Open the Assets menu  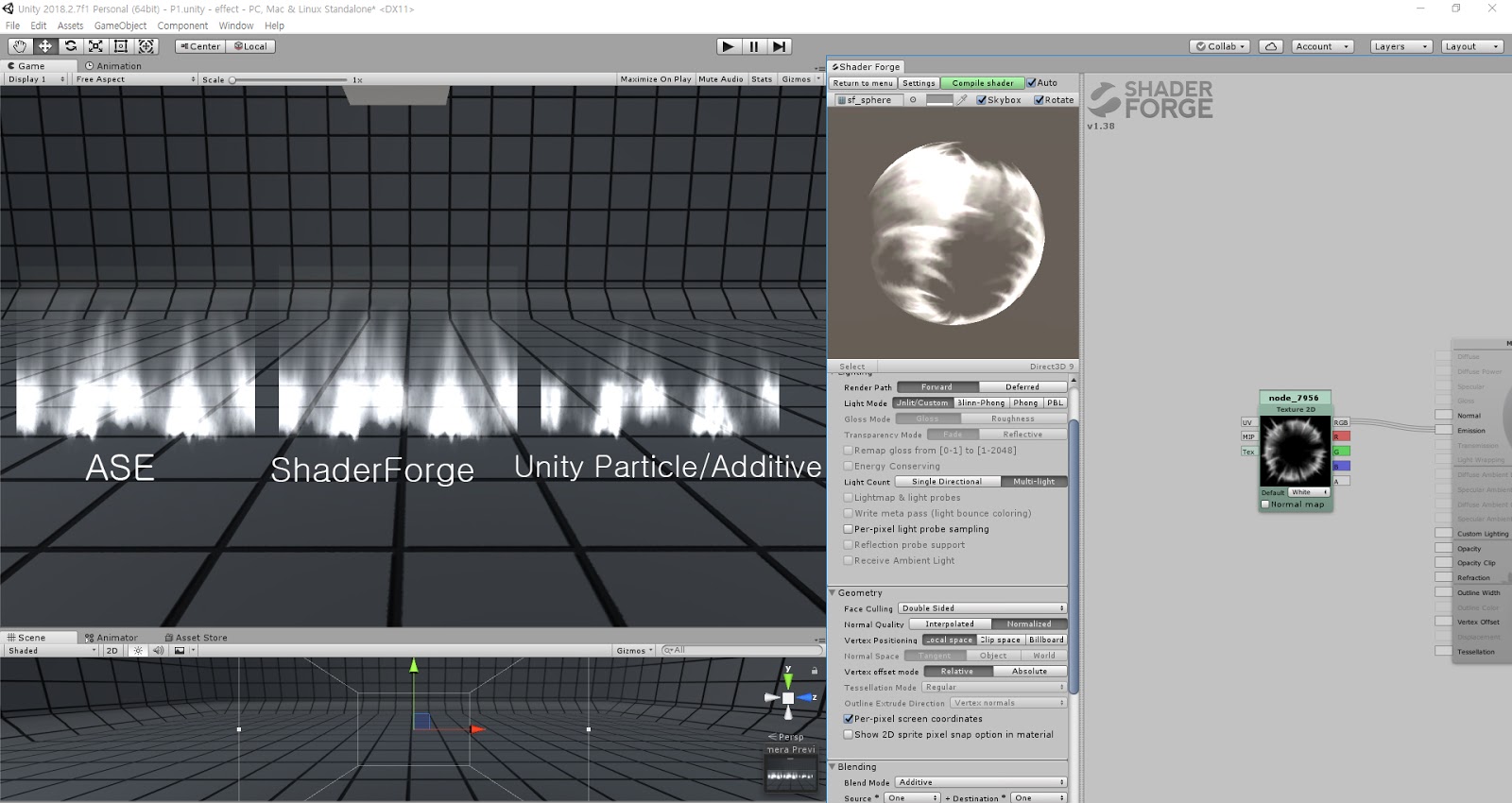tap(70, 26)
